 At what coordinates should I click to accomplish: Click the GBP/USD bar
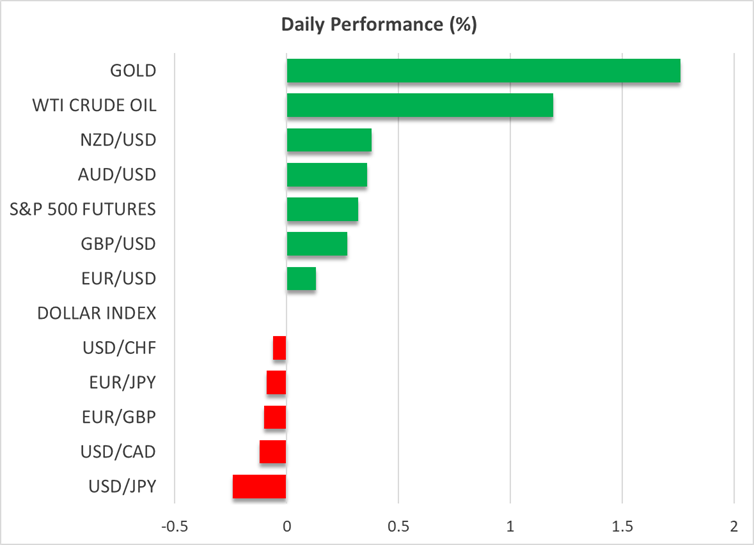click(316, 244)
